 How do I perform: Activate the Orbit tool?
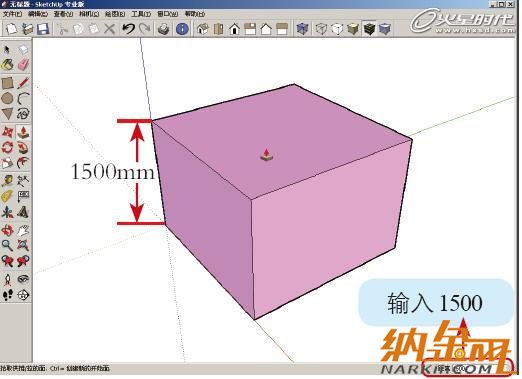7,230
